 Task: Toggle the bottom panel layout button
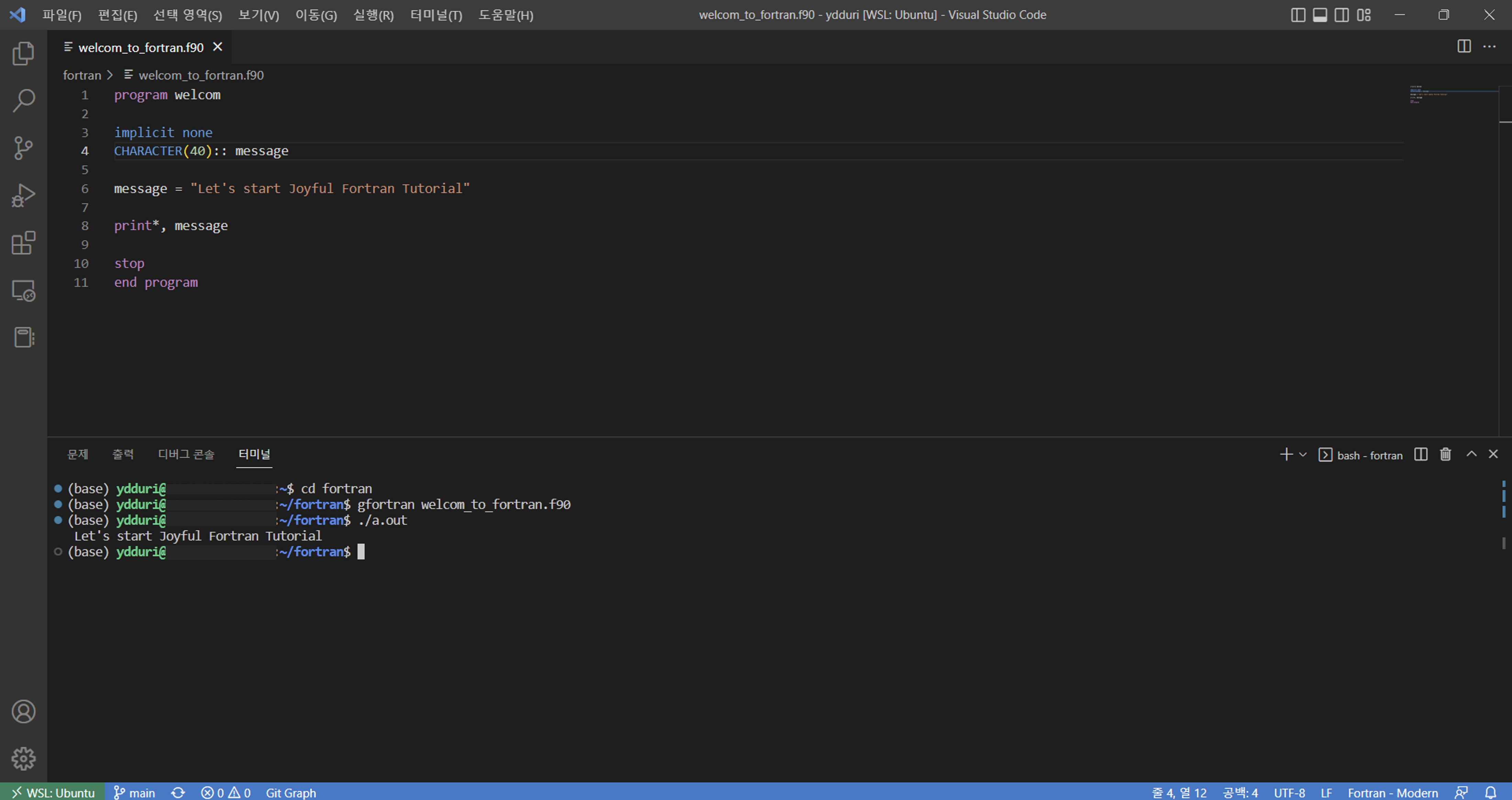click(1320, 15)
